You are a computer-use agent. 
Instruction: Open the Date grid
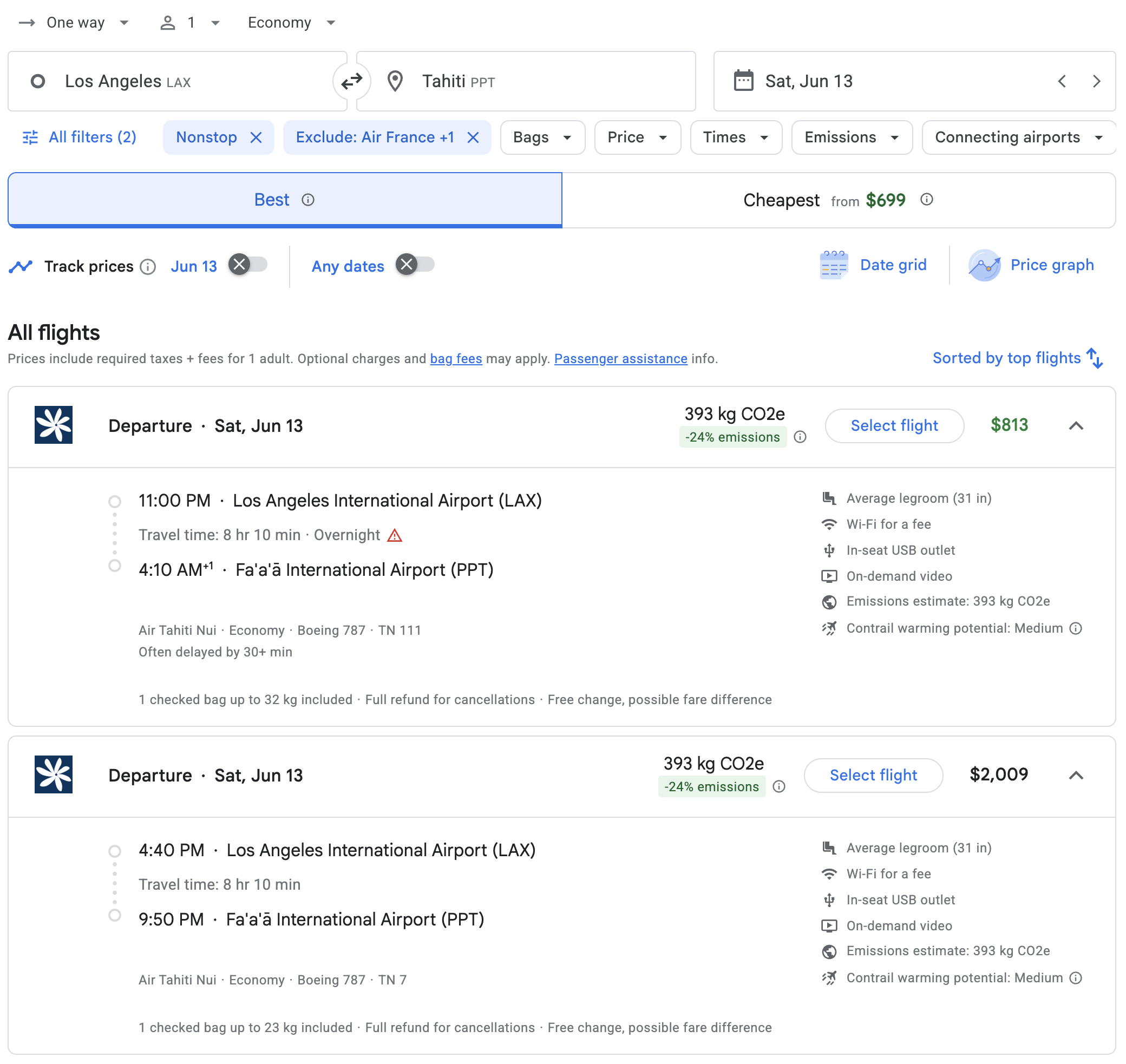(874, 265)
